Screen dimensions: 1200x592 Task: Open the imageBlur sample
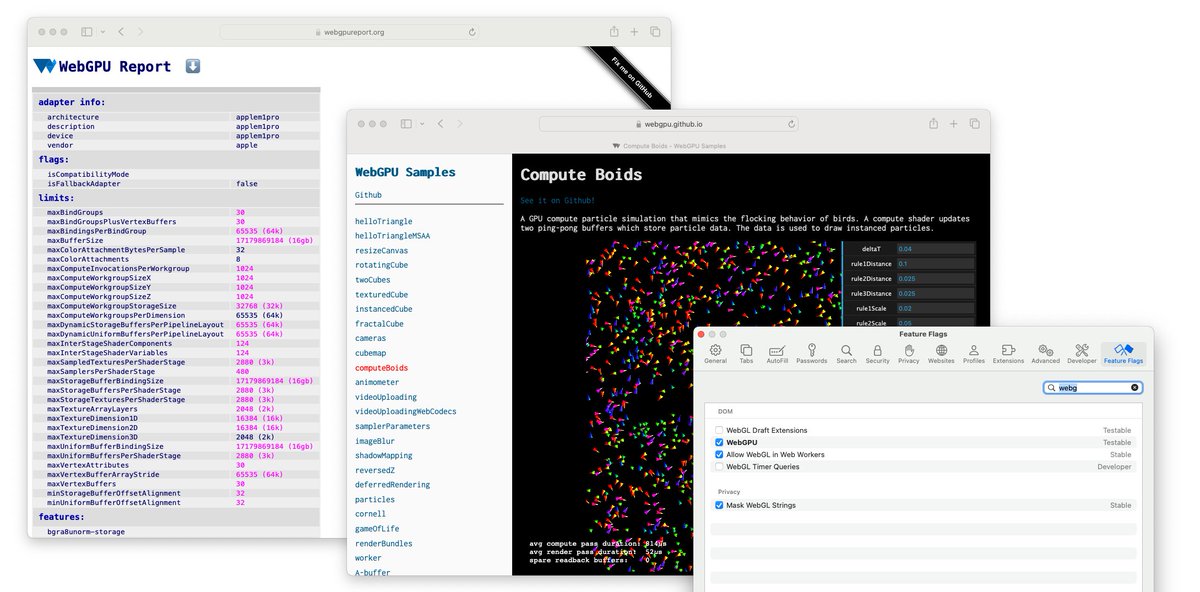375,441
